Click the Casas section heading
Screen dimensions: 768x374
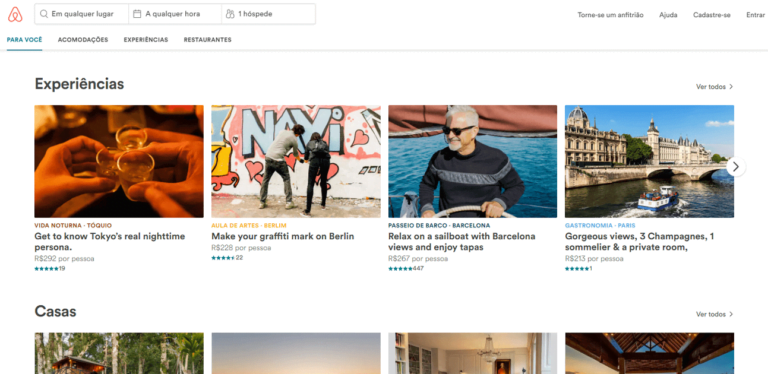(x=55, y=311)
